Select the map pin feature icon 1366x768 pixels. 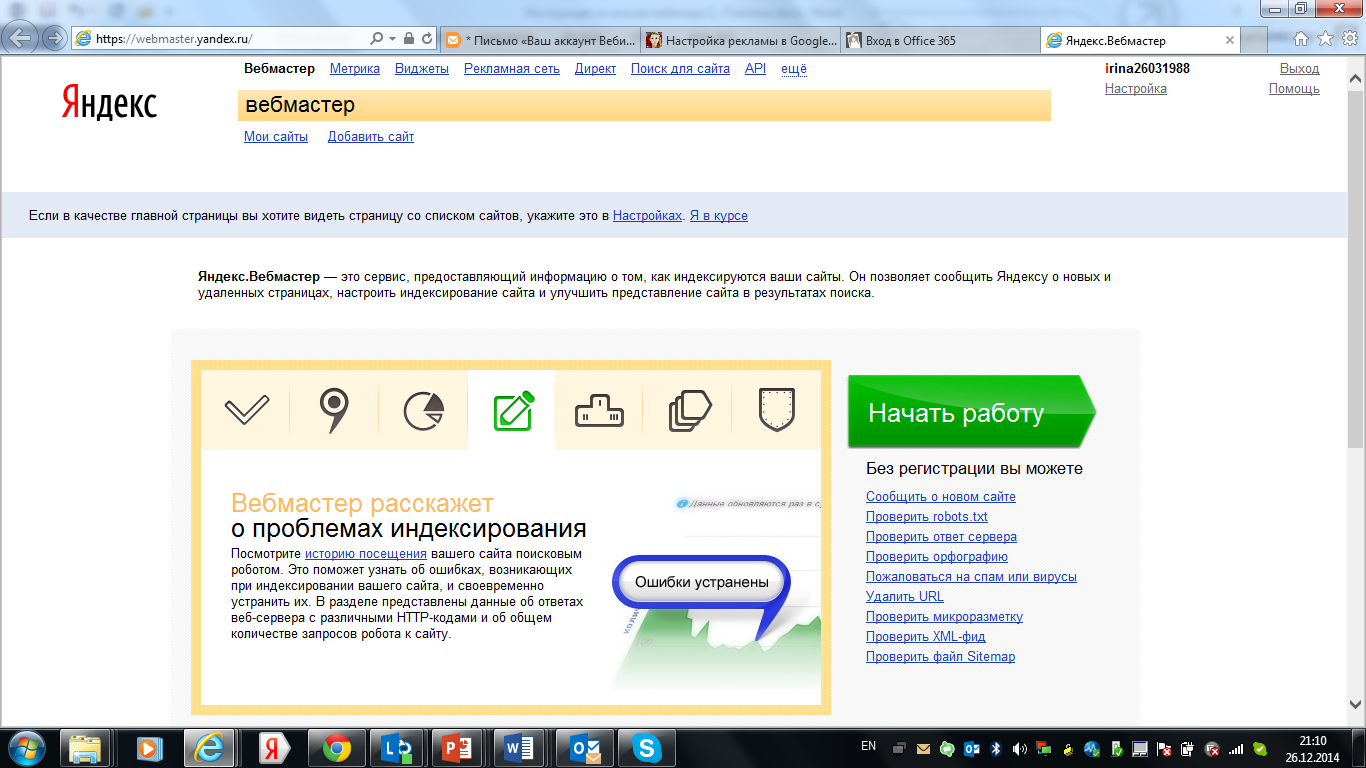click(334, 411)
